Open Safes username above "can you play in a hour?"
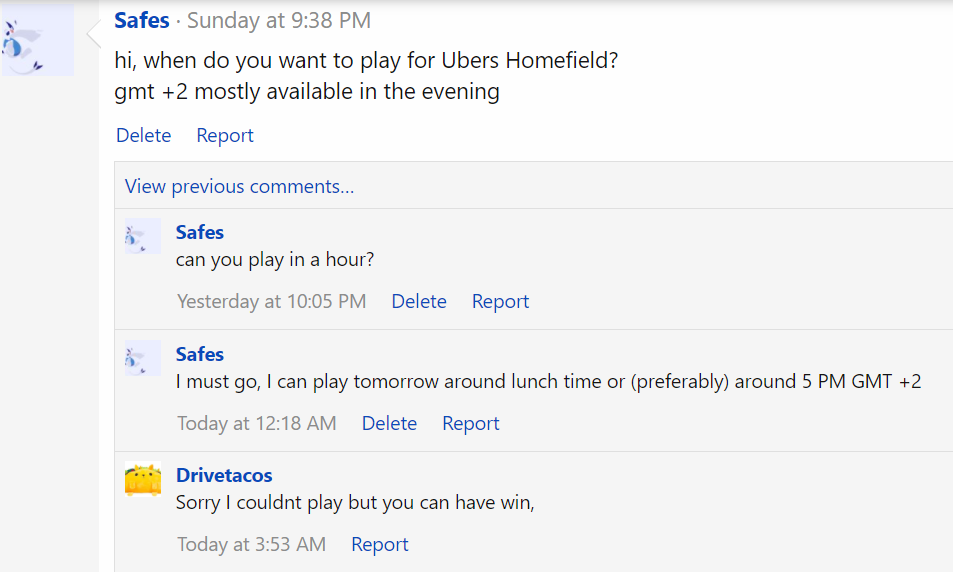 (x=200, y=232)
